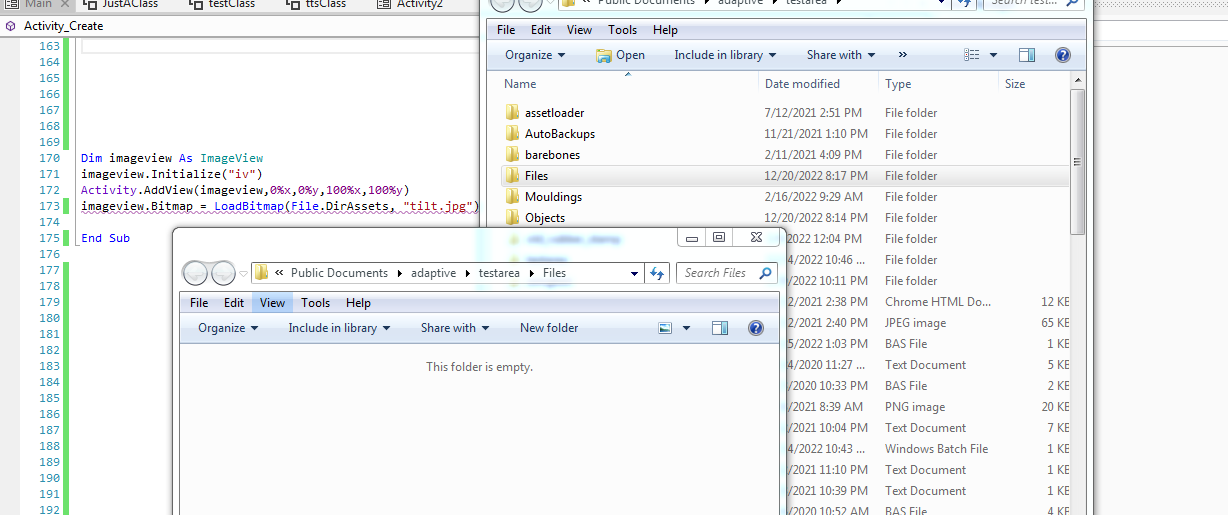Click the Mouldings folder icon
The width and height of the screenshot is (1228, 515).
tap(512, 197)
